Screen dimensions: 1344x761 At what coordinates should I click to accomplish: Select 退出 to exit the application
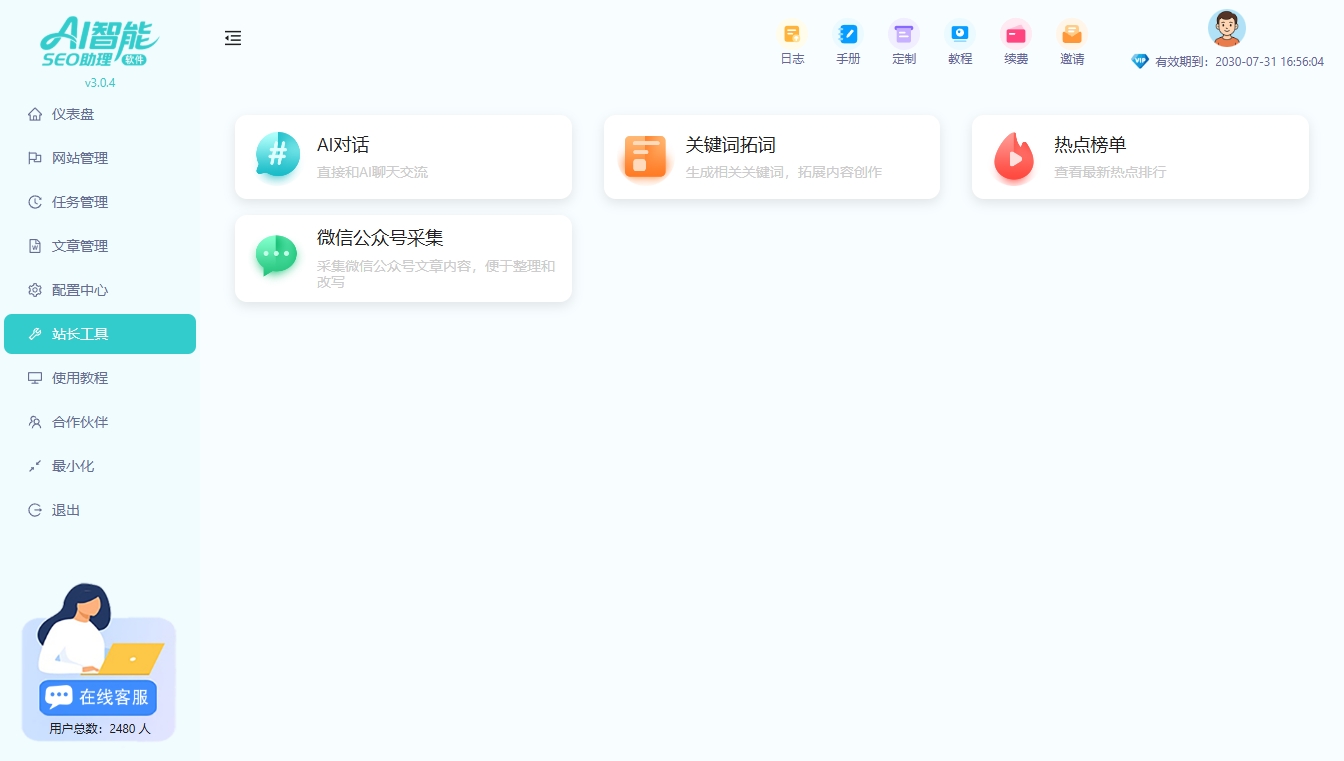68,510
